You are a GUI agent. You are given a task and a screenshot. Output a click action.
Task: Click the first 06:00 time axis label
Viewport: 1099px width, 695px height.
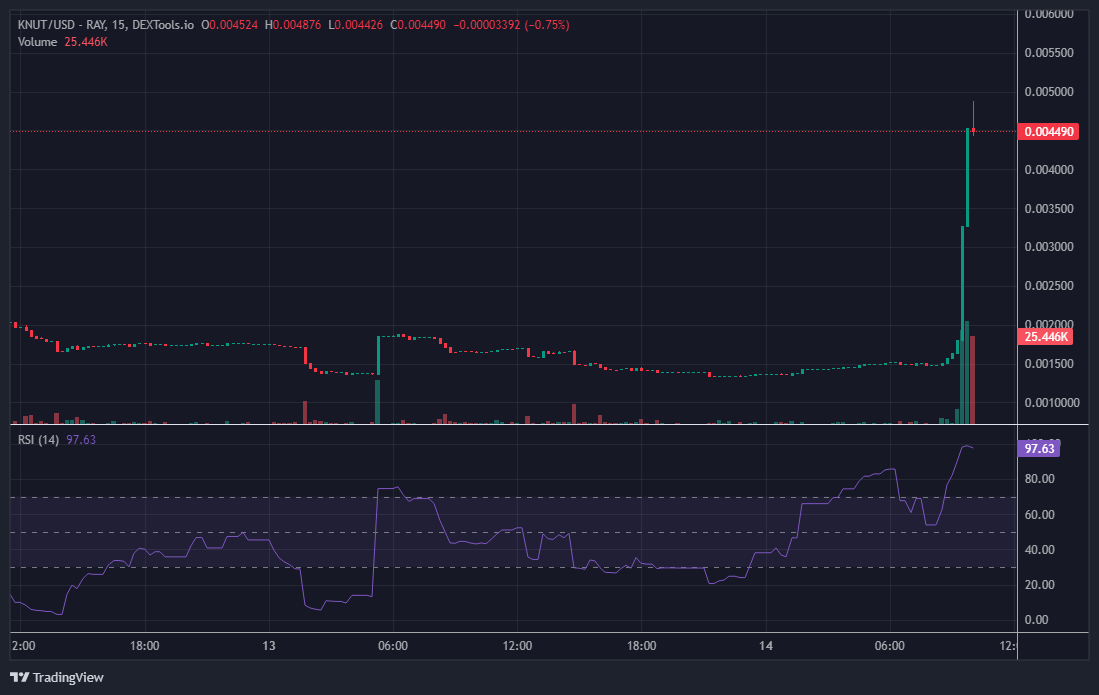[392, 646]
